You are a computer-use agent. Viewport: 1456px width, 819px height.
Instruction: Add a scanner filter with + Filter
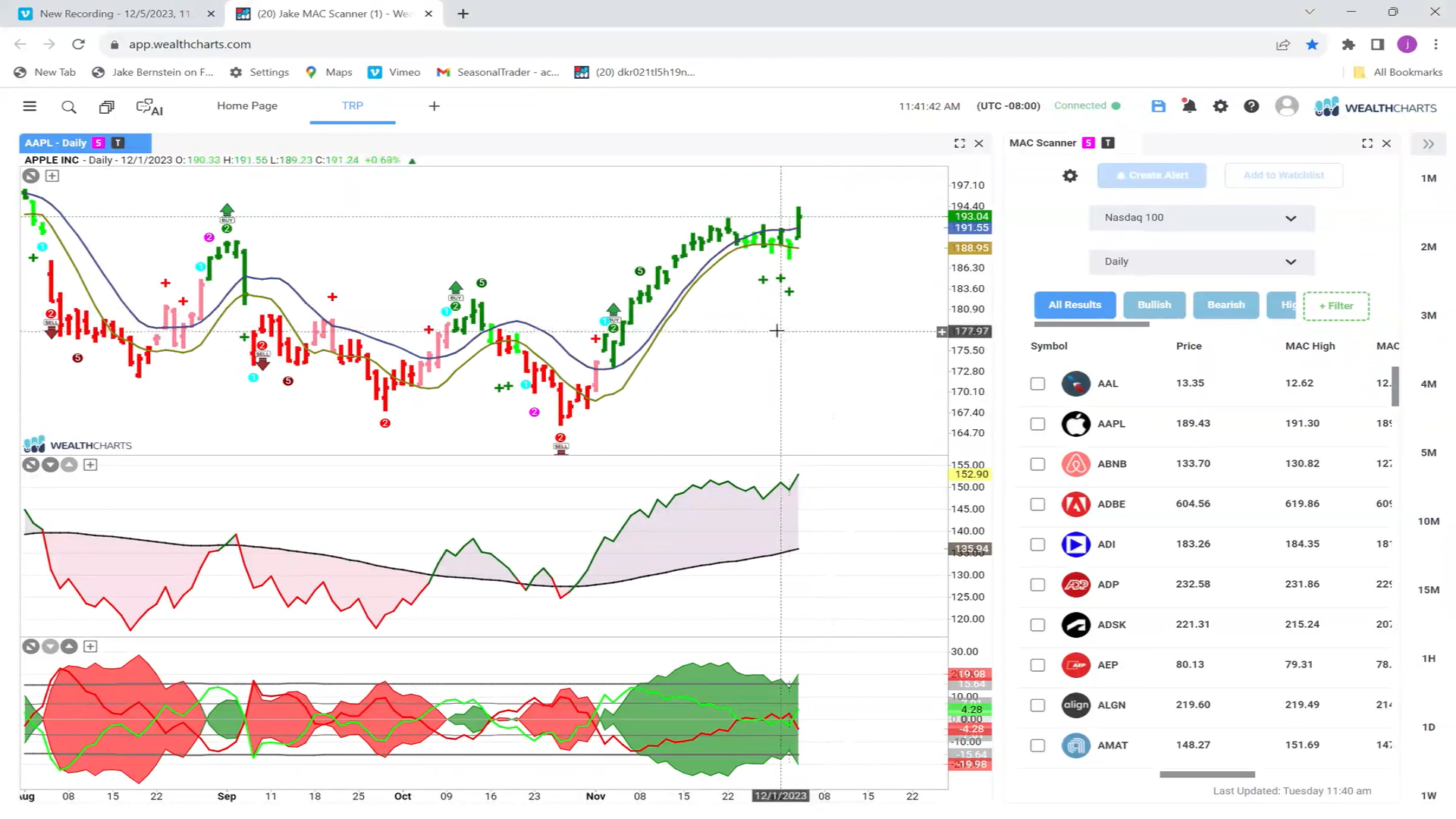click(1336, 306)
